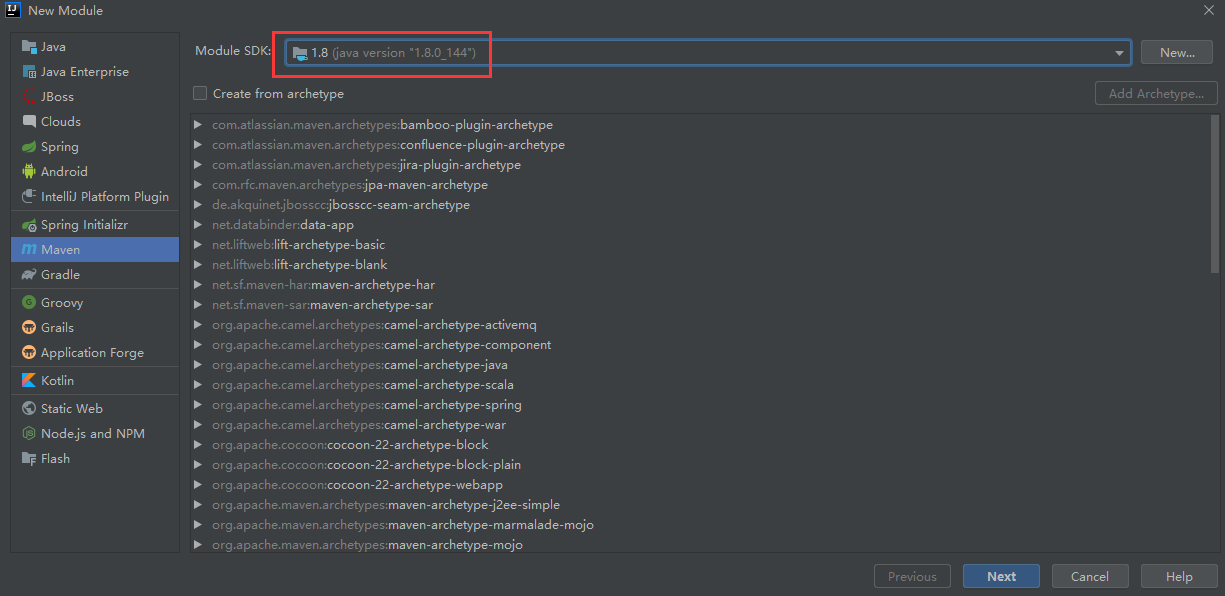1225x596 pixels.
Task: Select the Clouds icon
Action: pyautogui.click(x=29, y=122)
